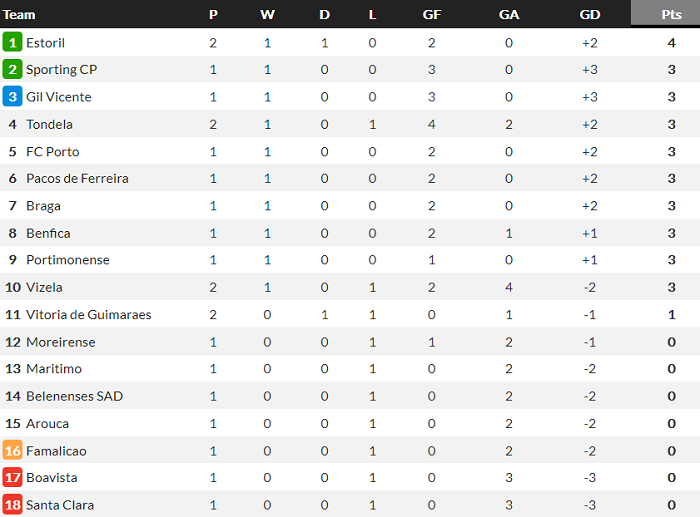The height and width of the screenshot is (517, 700).
Task: Click Famalicao's orange position 16 badge
Action: pyautogui.click(x=13, y=451)
